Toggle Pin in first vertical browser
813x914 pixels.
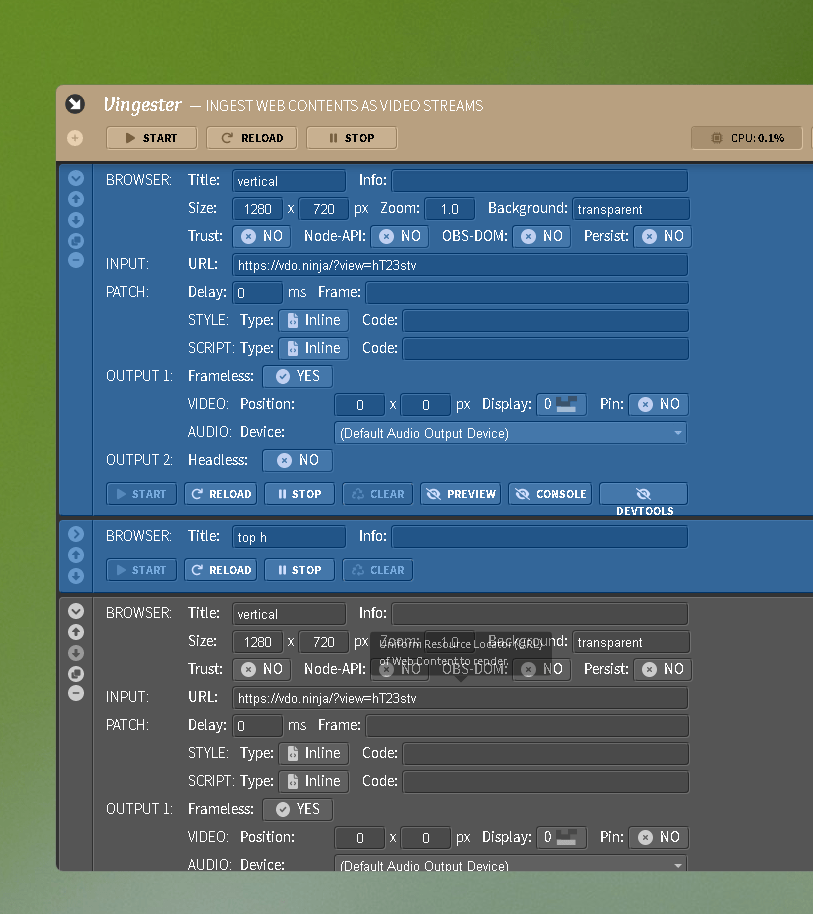pyautogui.click(x=659, y=404)
